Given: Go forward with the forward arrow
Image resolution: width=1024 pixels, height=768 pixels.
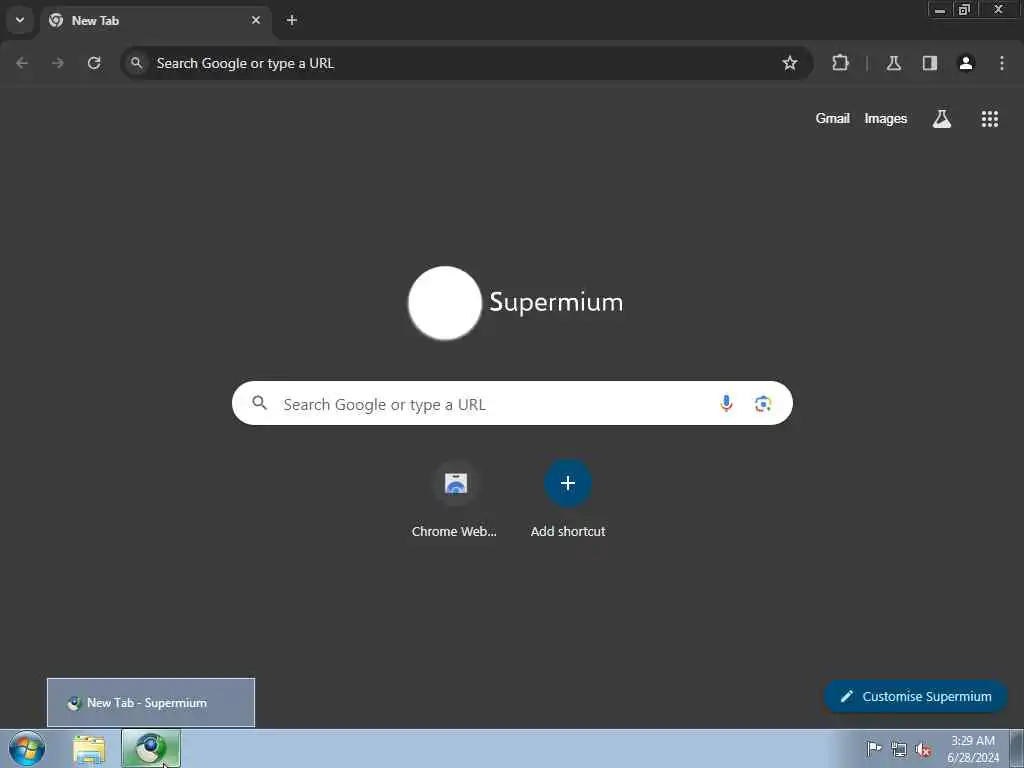Looking at the screenshot, I should pyautogui.click(x=58, y=63).
